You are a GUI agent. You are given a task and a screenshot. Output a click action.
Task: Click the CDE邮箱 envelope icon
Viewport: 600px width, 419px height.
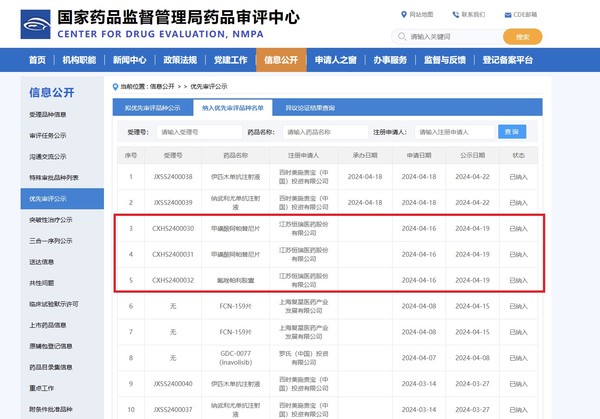508,15
